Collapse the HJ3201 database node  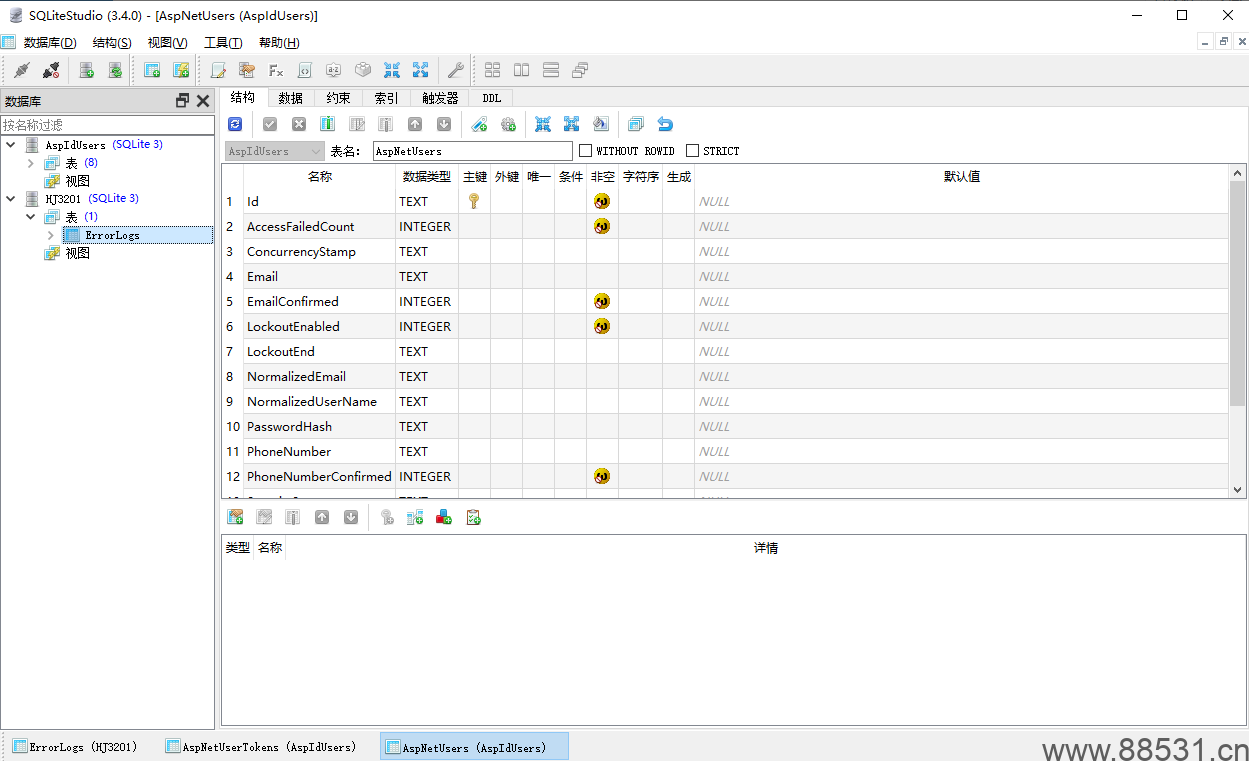point(11,199)
